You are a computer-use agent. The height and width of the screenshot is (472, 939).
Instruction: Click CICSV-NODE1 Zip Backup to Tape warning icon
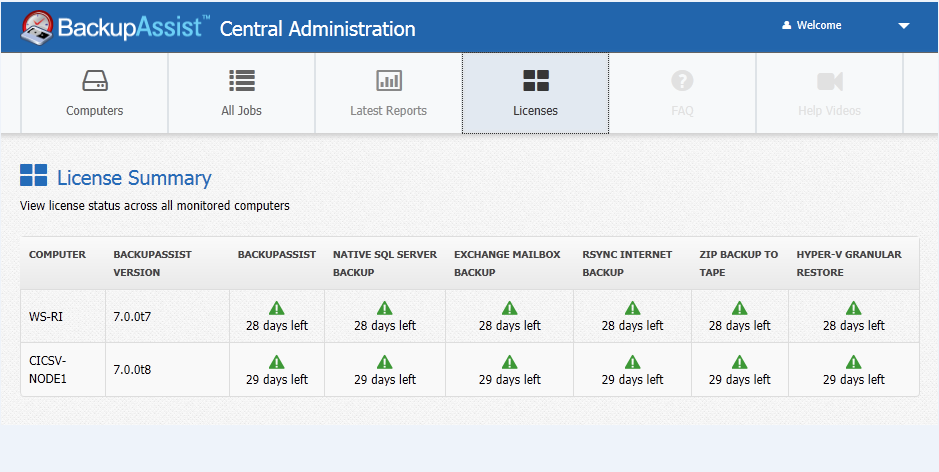point(740,362)
